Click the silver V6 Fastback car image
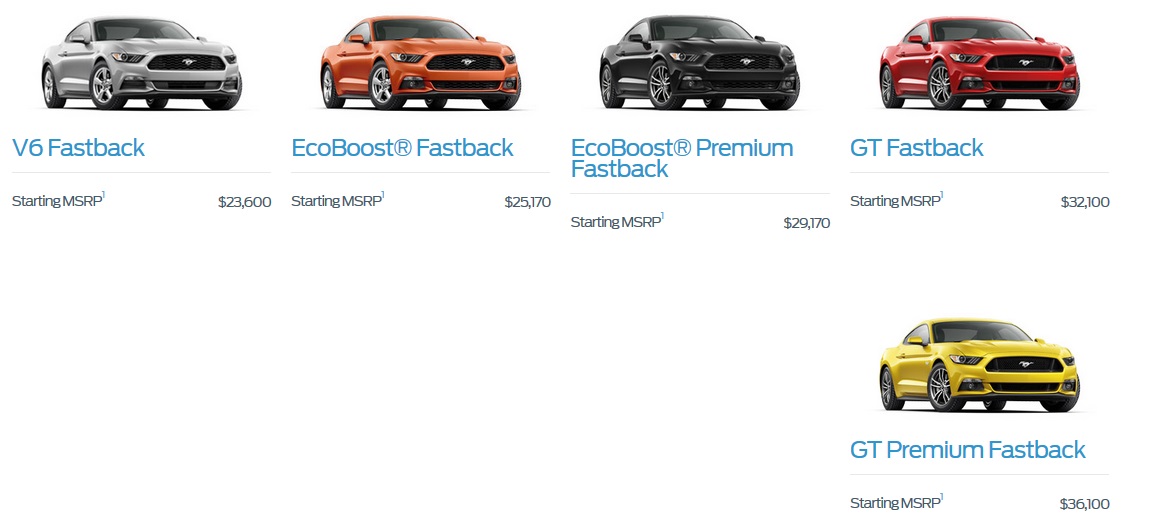This screenshot has height=515, width=1149. [x=141, y=63]
